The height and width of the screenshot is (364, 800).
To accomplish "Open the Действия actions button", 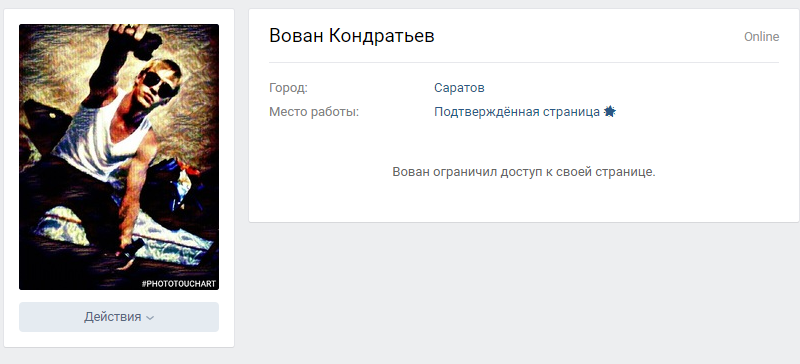I will (119, 317).
